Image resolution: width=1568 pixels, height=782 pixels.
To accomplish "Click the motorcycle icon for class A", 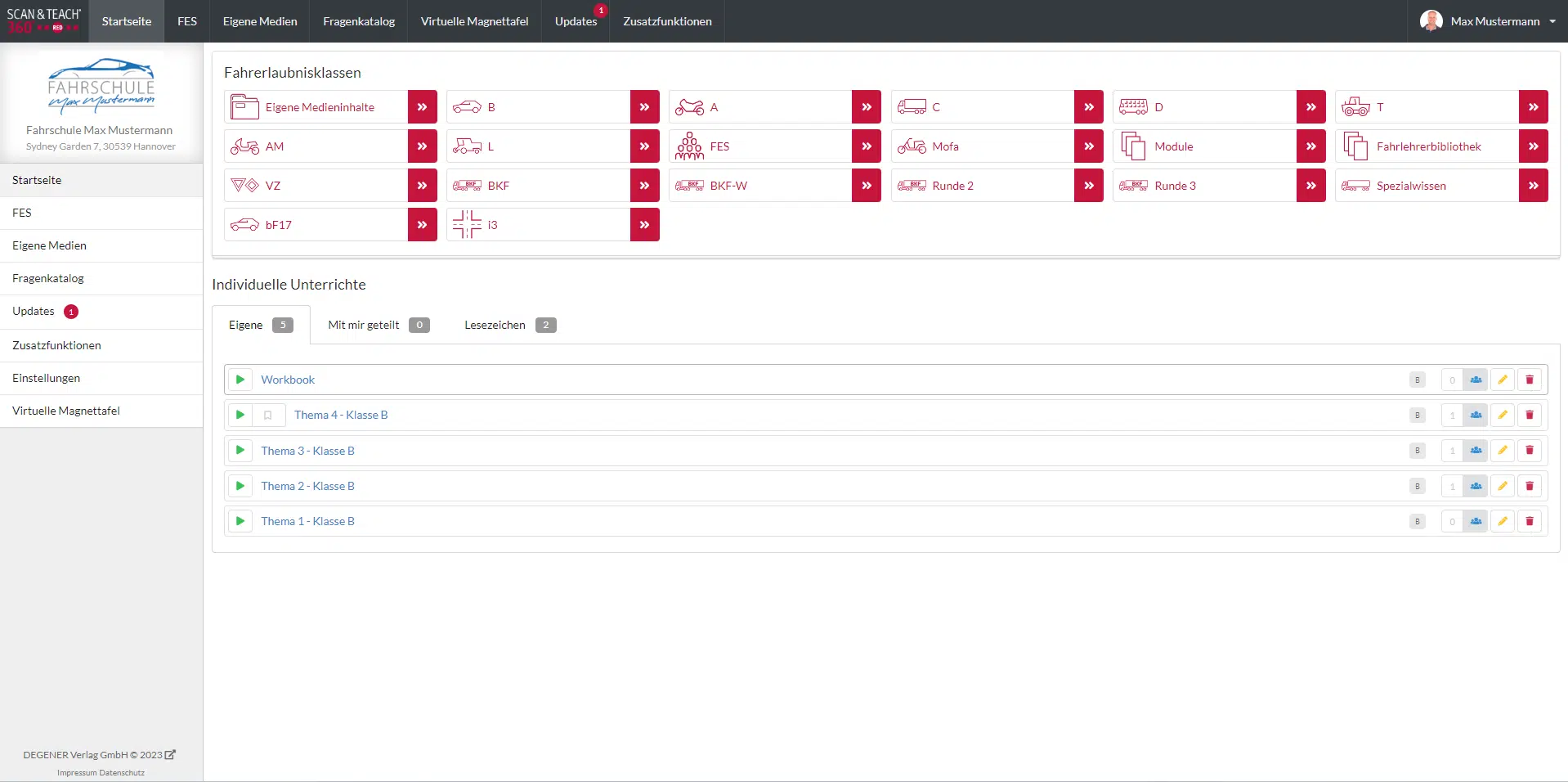I will tap(689, 107).
